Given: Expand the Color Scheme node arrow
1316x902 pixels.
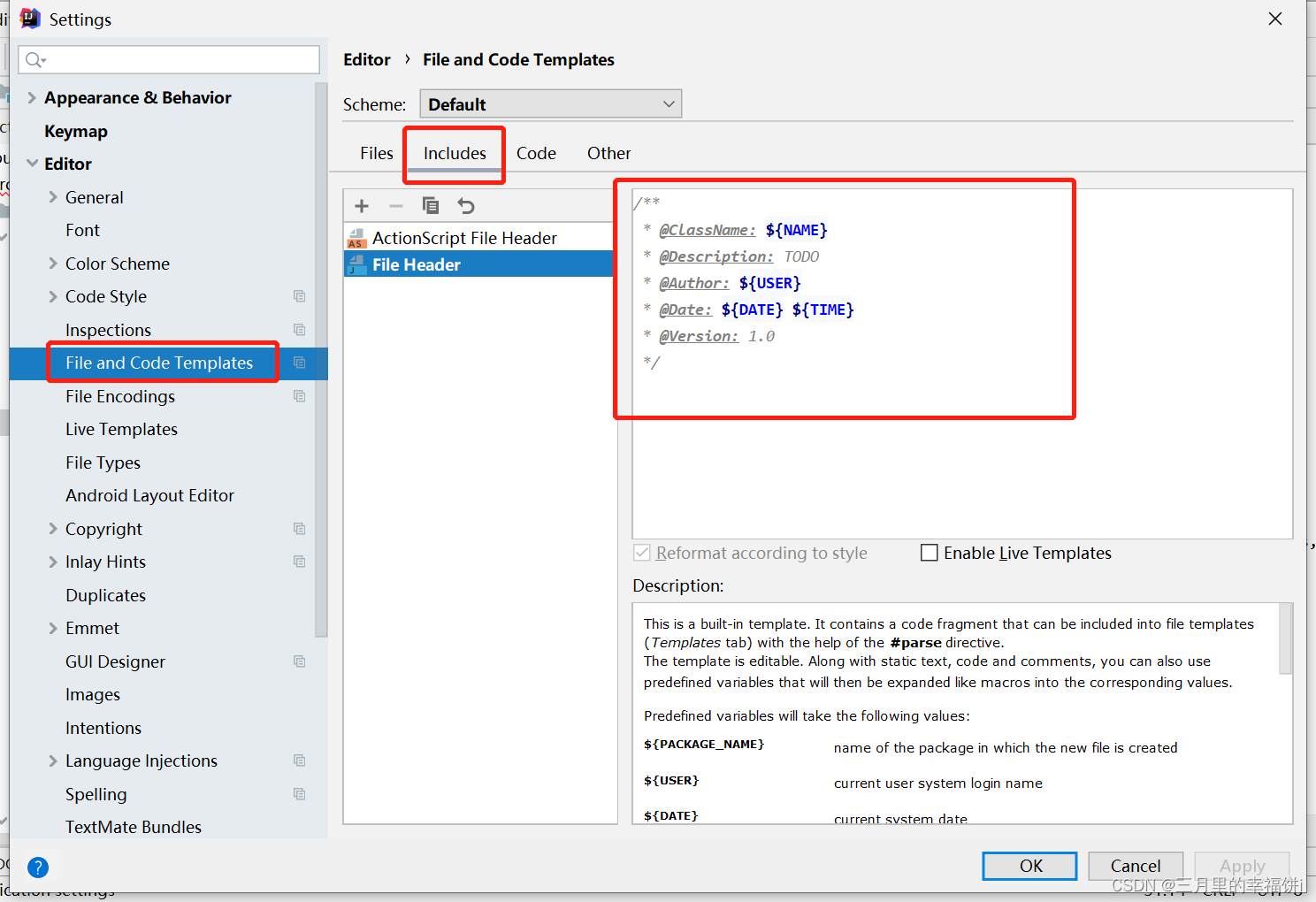Looking at the screenshot, I should (x=53, y=264).
